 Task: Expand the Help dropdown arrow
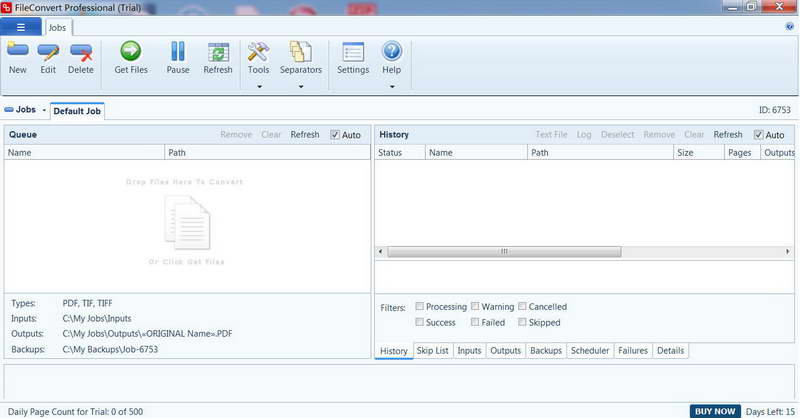(392, 87)
